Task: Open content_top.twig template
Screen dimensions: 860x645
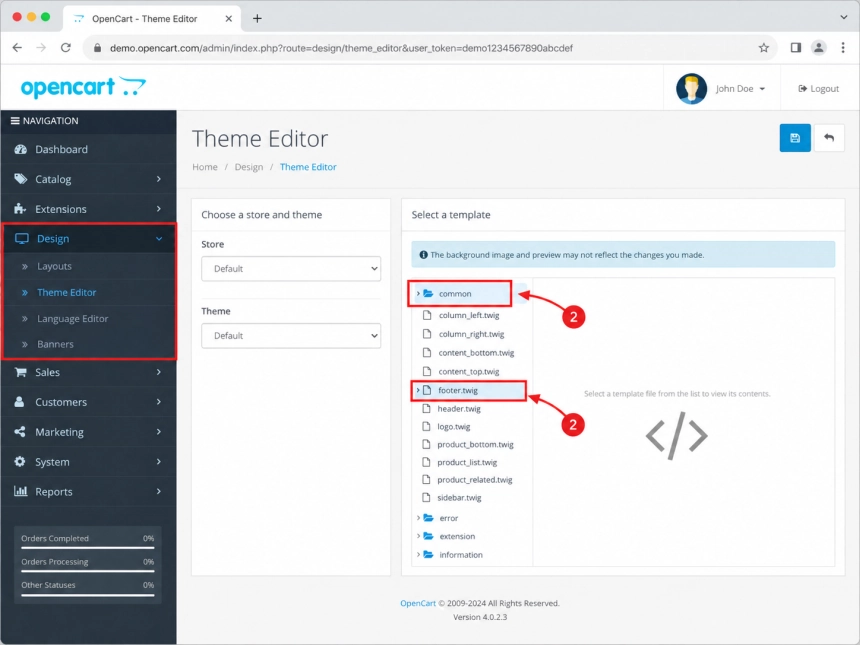Action: pos(468,371)
